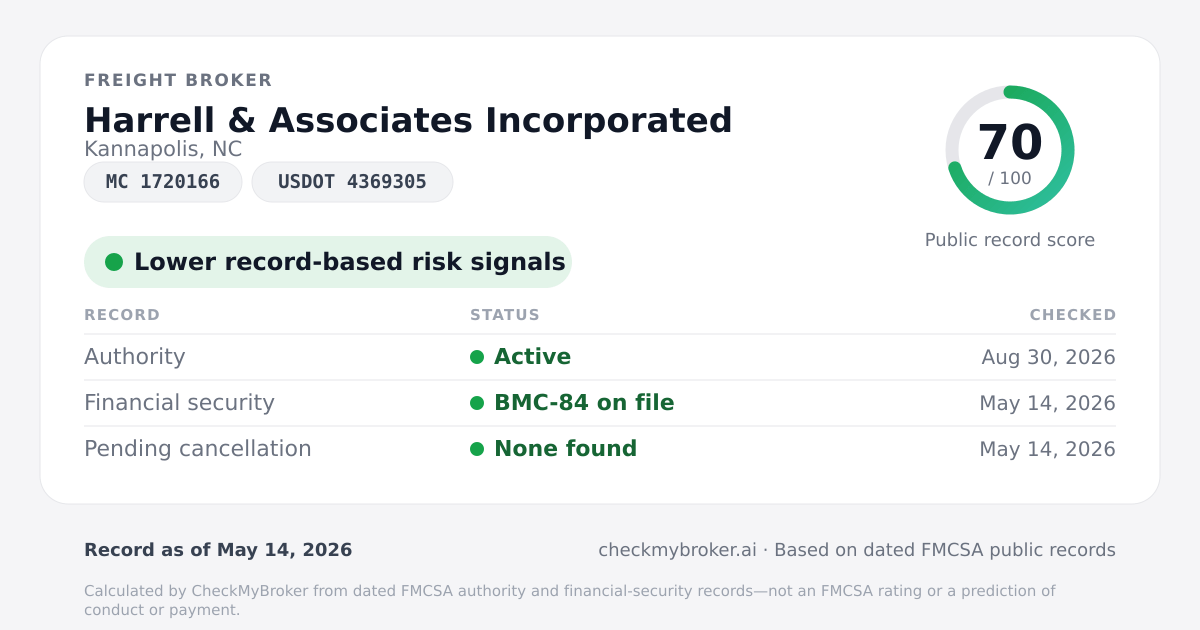The image size is (1200, 630).
Task: Select the Financial security record row
Action: [600, 403]
